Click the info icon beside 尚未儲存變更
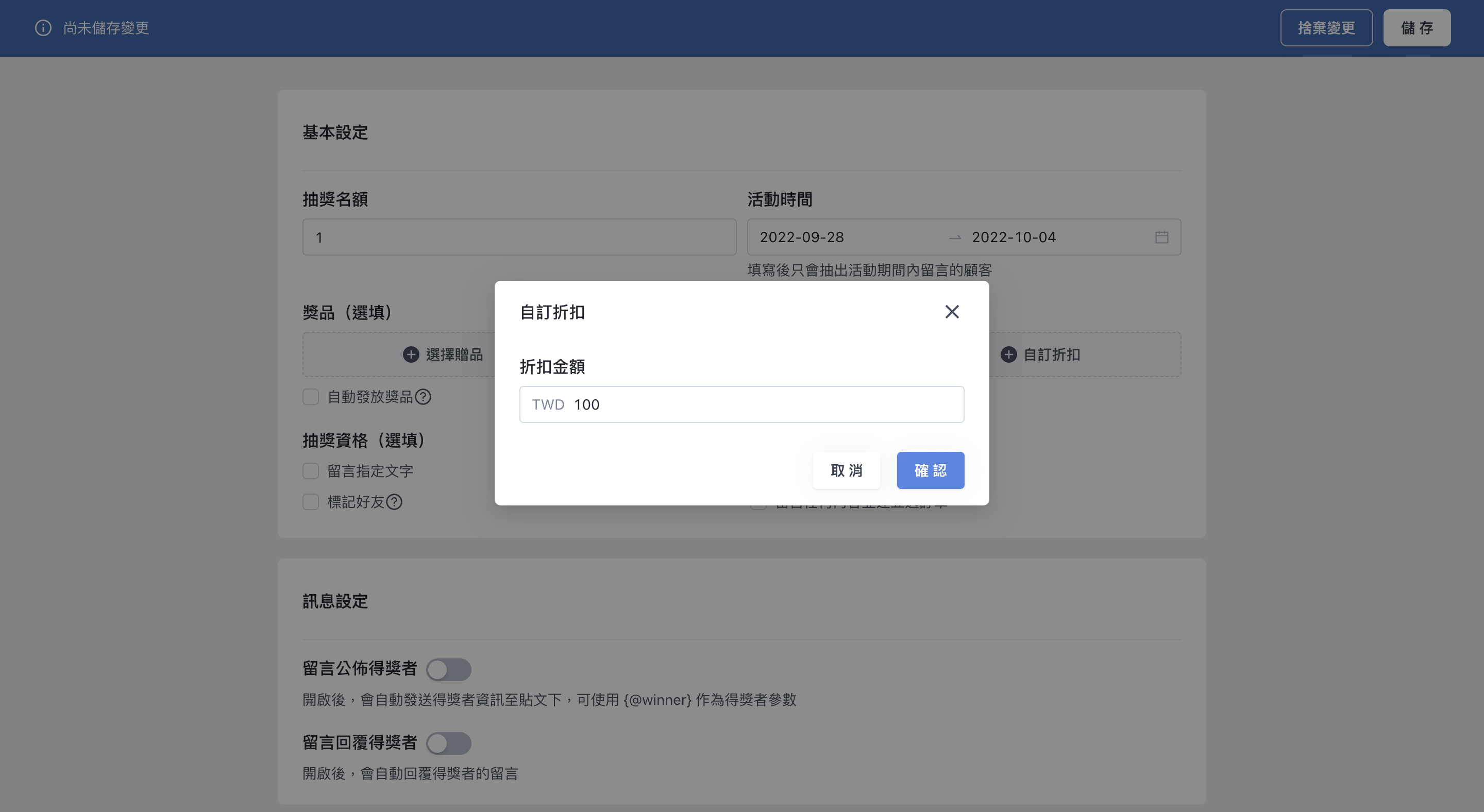Image resolution: width=1484 pixels, height=812 pixels. tap(43, 28)
